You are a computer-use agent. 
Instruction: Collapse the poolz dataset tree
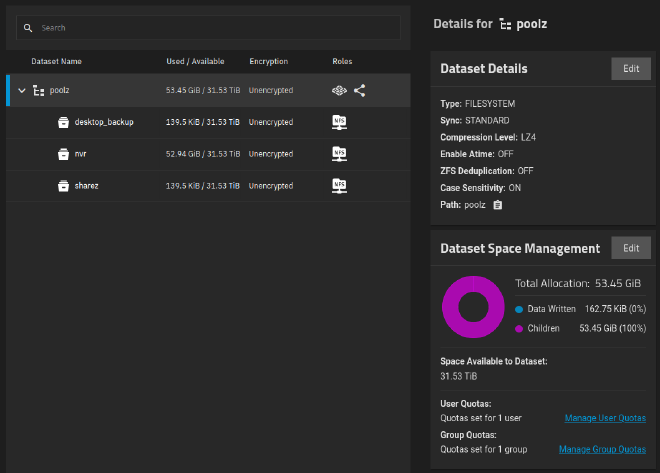pyautogui.click(x=22, y=90)
